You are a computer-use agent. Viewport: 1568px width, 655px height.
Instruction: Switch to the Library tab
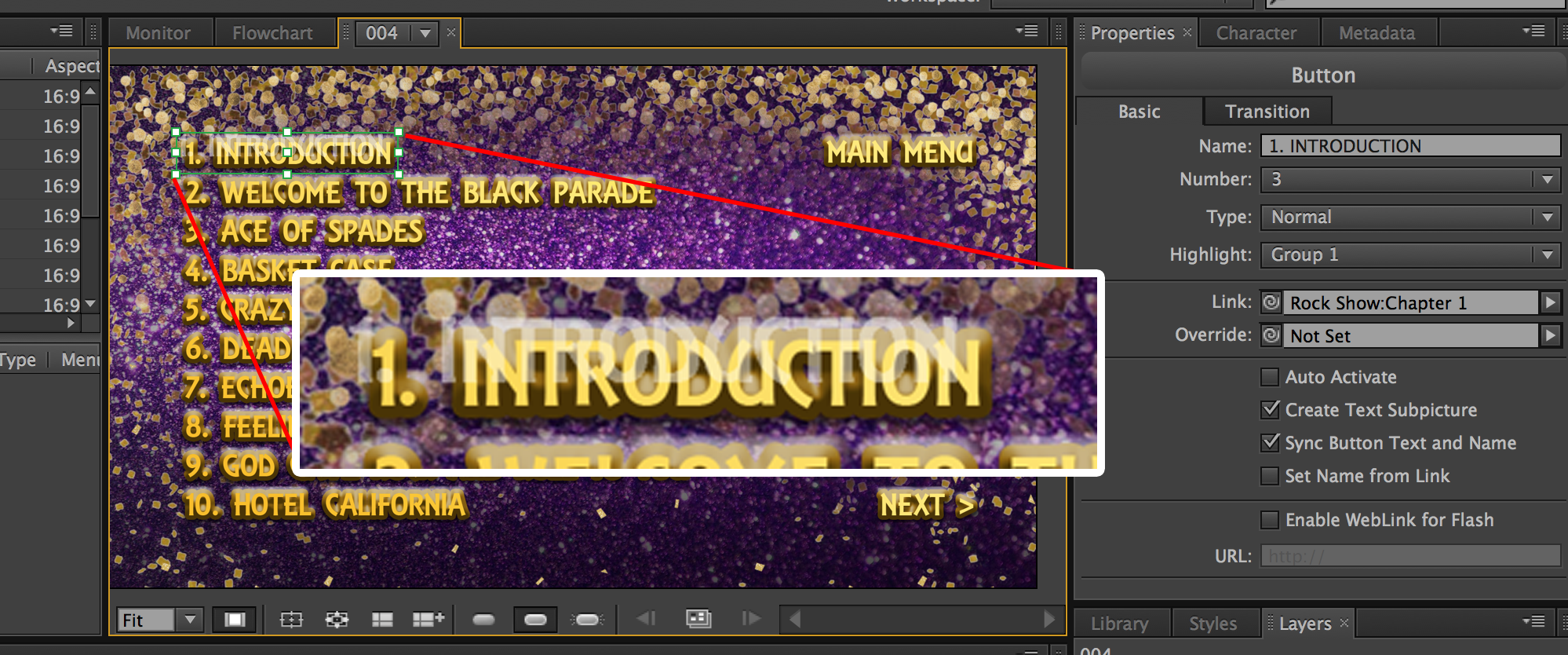(1119, 624)
